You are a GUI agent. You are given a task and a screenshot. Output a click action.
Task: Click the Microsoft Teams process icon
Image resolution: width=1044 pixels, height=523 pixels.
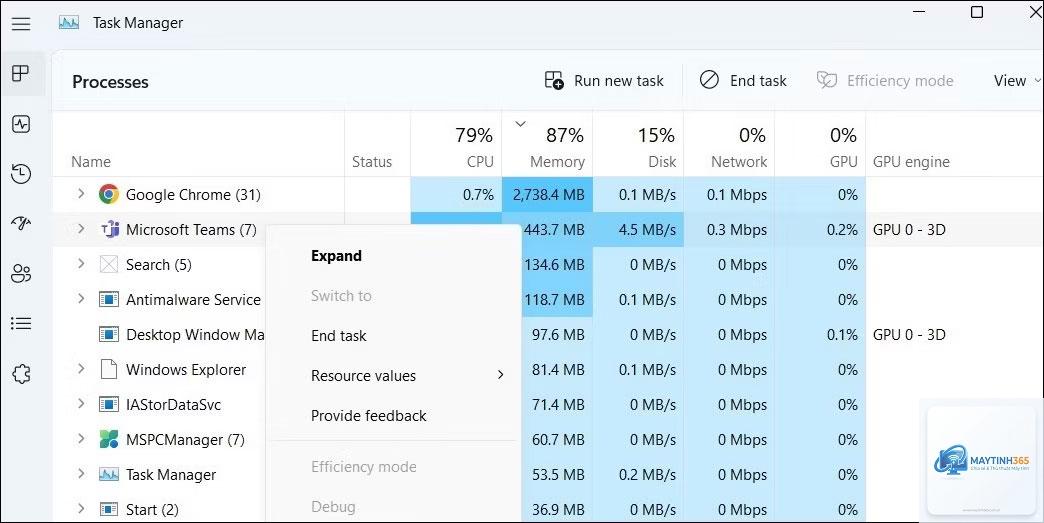(x=109, y=230)
